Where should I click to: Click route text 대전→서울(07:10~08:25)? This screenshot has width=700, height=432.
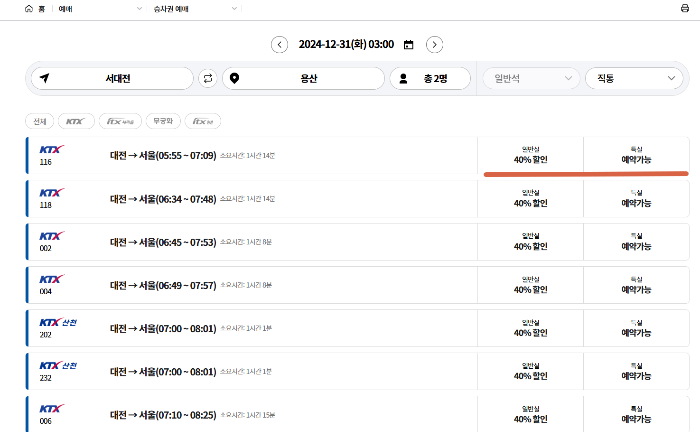pyautogui.click(x=163, y=415)
